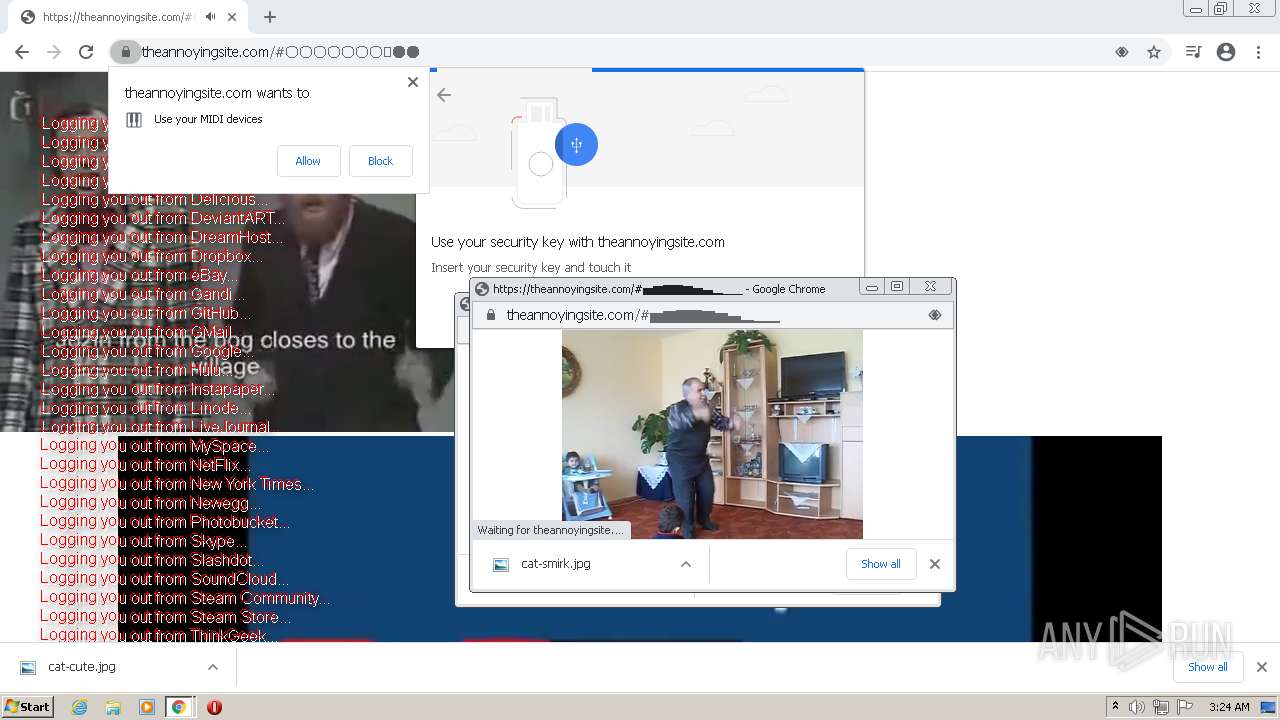This screenshot has width=1280, height=720.
Task: Click the sensor indicator icon in the popup address bar
Action: coord(935,315)
